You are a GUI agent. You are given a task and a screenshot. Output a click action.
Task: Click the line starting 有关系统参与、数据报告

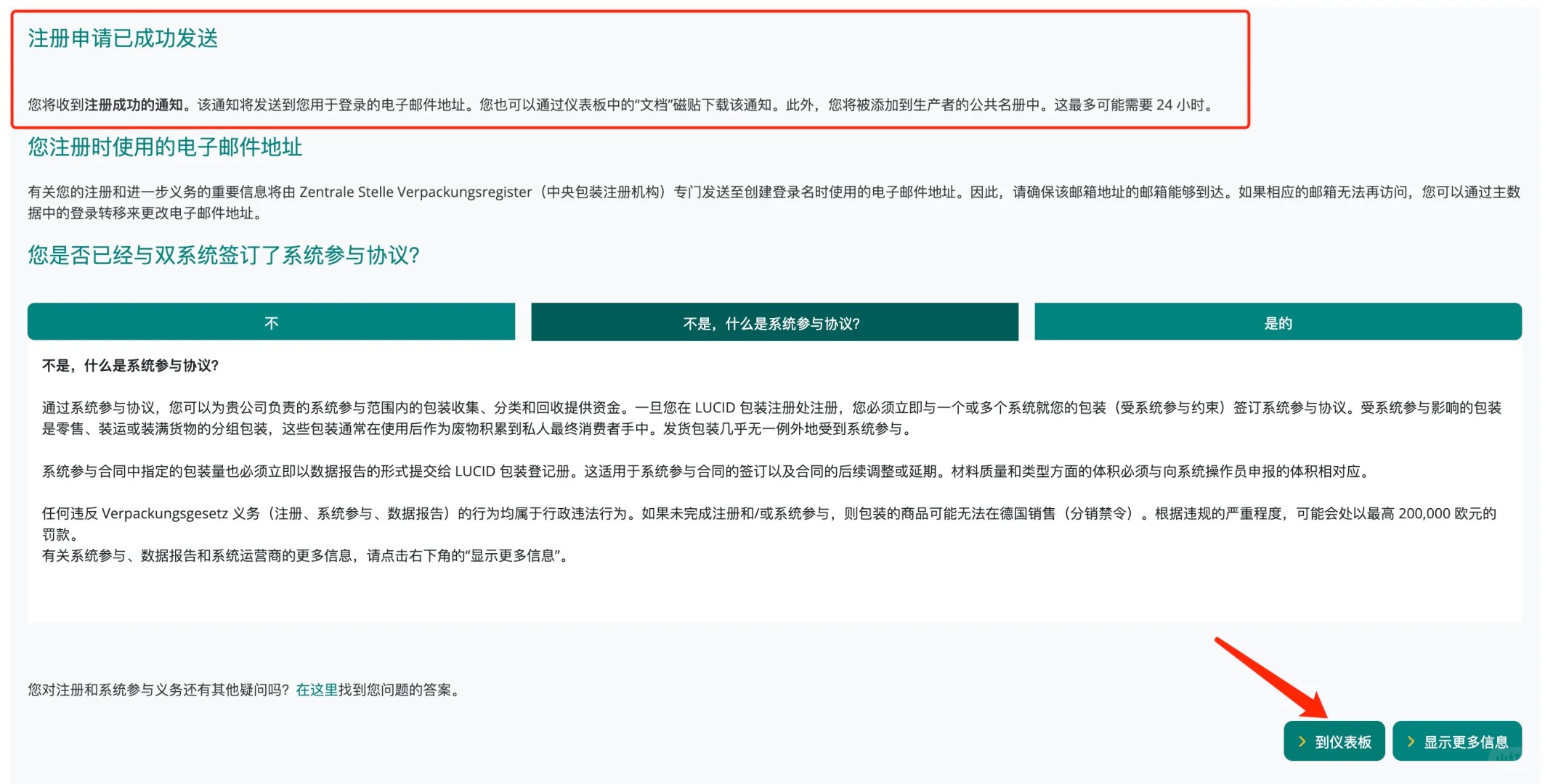point(305,556)
